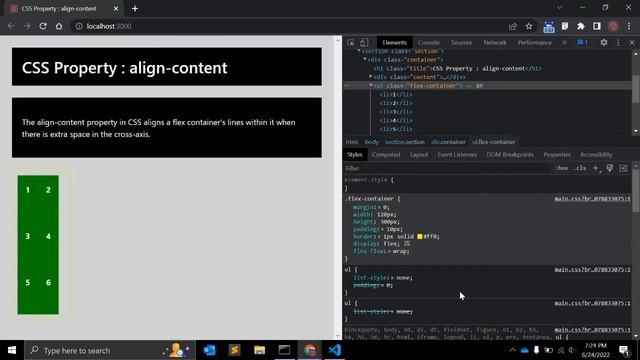Expand the div class content node
Screen dimensions: 640x360
(371, 77)
